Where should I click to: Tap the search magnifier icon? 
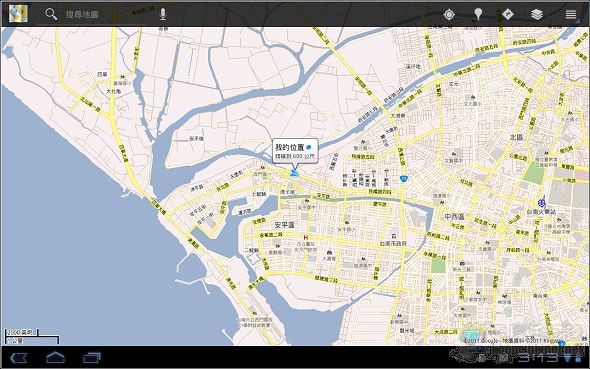tap(51, 14)
